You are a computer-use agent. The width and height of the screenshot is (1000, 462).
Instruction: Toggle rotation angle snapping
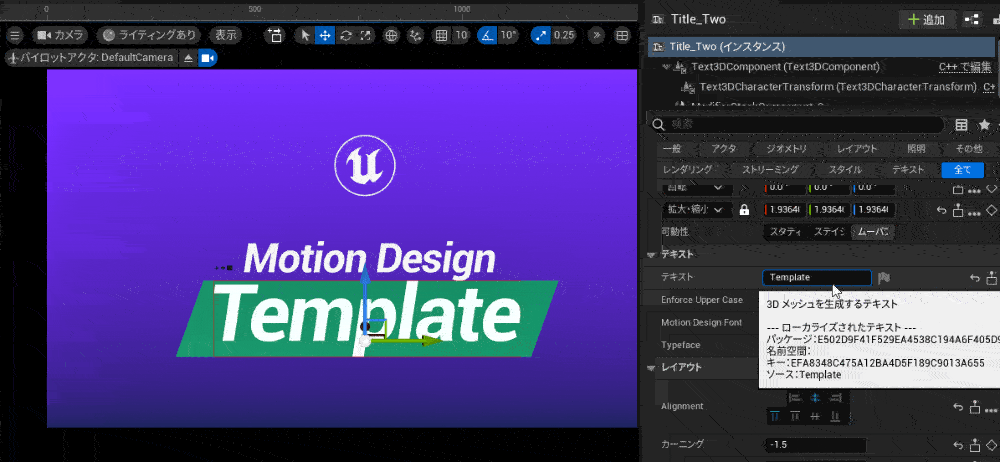(x=487, y=35)
